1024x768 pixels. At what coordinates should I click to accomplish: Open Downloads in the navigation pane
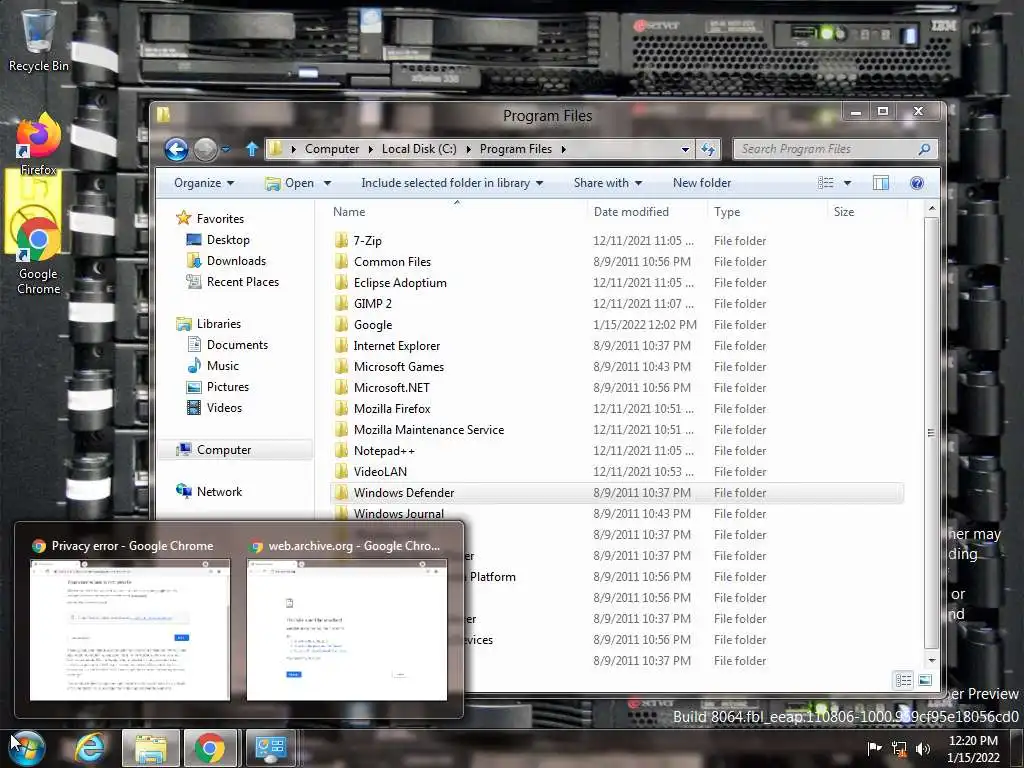click(226, 261)
